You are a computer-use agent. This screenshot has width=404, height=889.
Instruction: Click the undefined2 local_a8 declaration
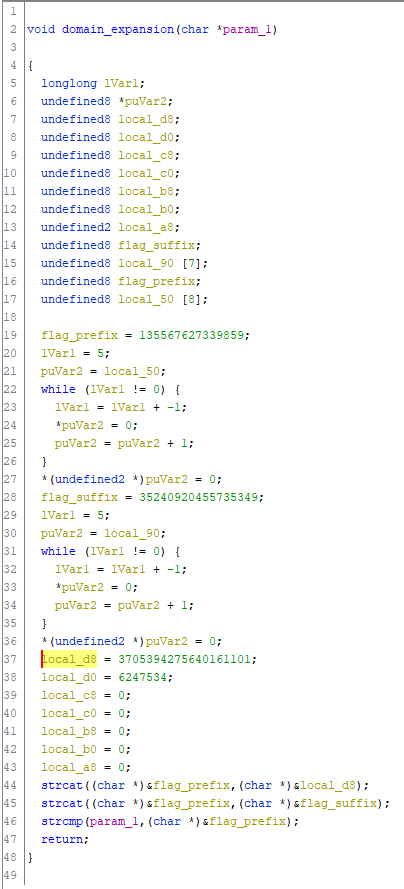point(110,227)
